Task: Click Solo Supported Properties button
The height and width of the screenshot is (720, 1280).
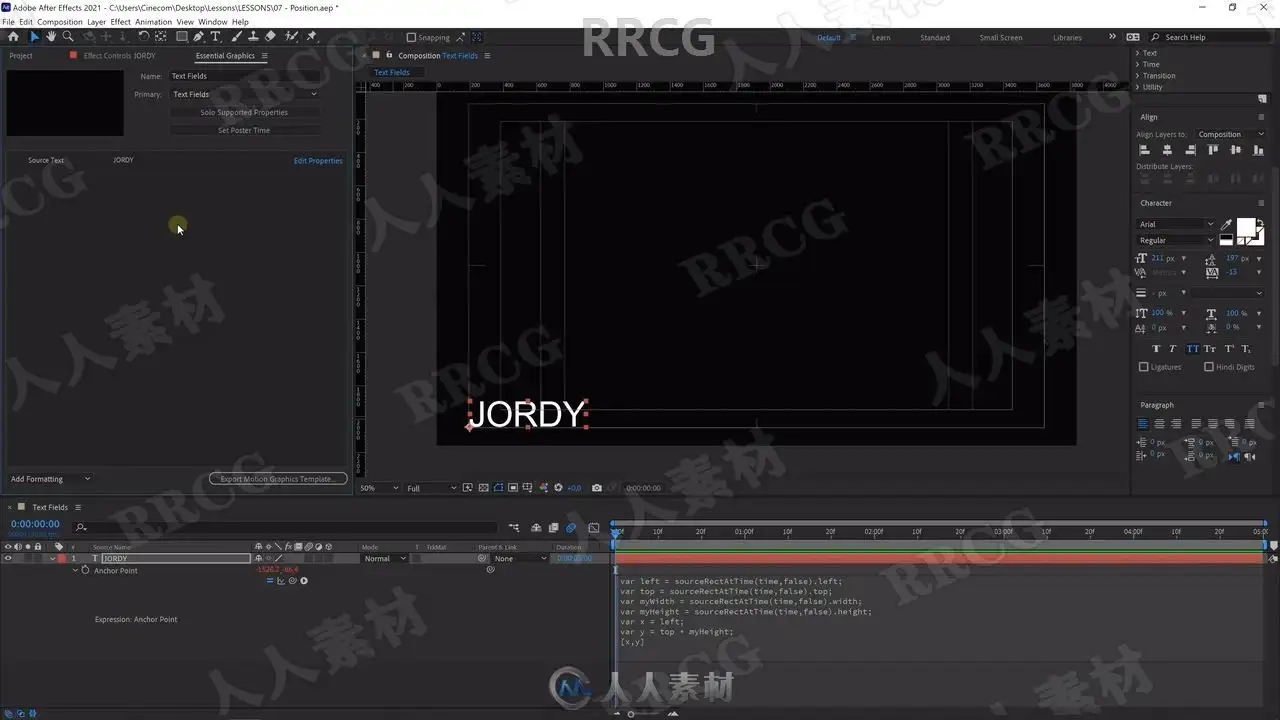Action: [244, 112]
